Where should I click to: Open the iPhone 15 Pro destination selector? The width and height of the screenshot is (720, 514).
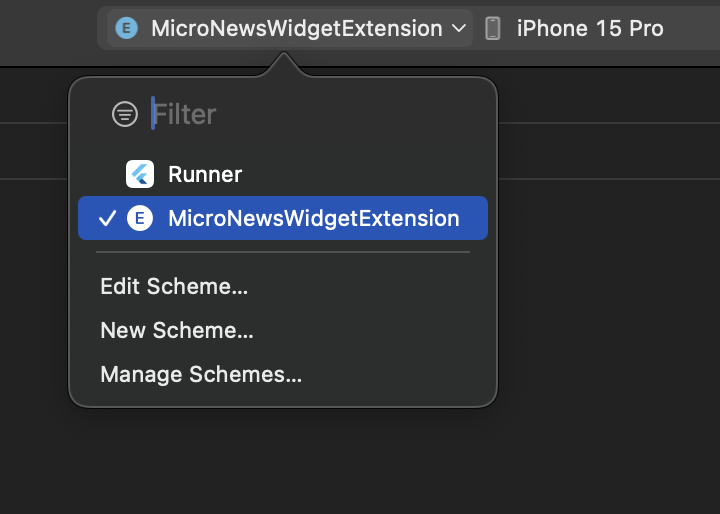click(x=589, y=28)
